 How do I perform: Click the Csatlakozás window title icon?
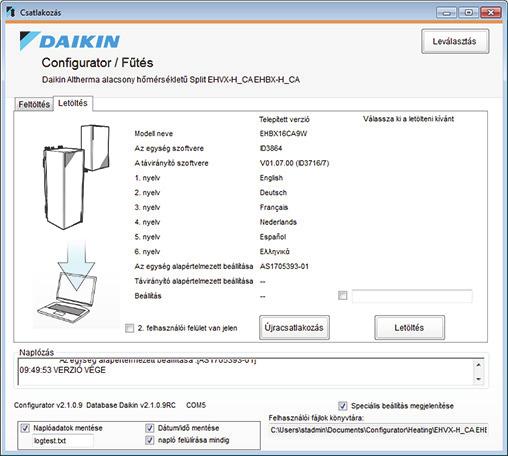[x=11, y=12]
